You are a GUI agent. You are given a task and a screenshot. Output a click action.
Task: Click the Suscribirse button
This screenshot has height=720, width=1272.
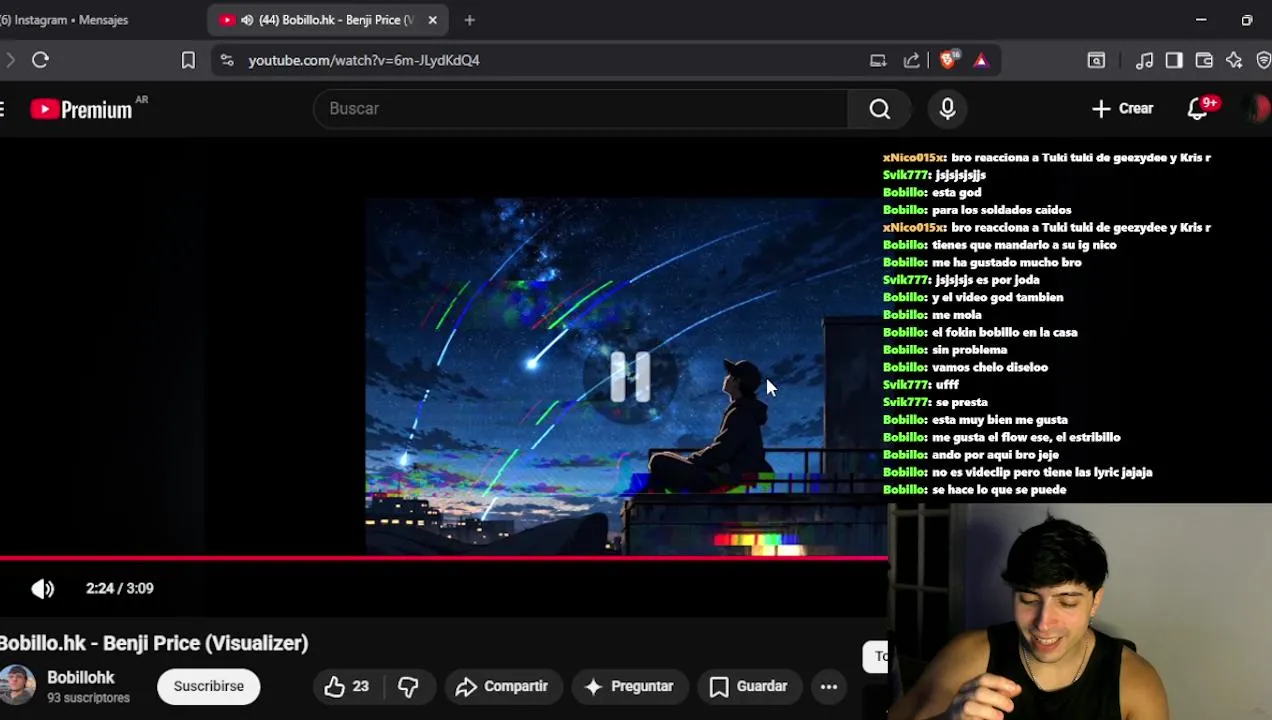[208, 686]
